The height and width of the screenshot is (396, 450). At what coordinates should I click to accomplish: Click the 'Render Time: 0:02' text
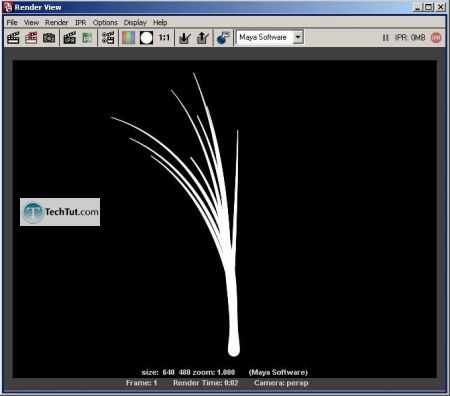click(x=206, y=383)
